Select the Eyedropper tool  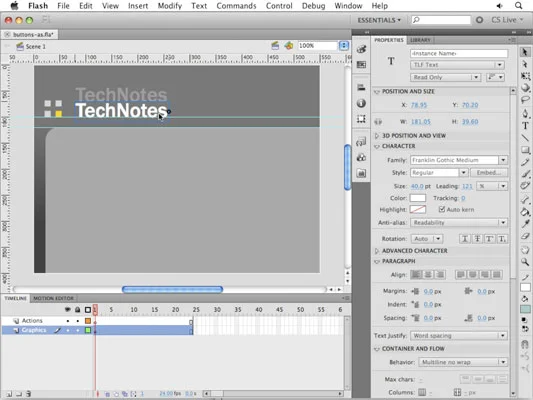pos(525,224)
